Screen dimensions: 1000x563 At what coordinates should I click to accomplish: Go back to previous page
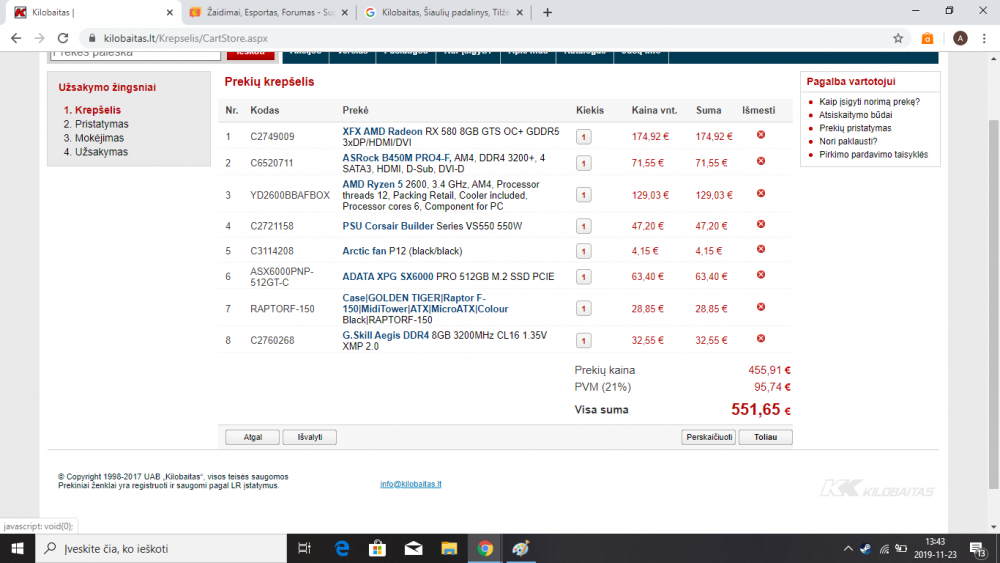click(x=16, y=38)
